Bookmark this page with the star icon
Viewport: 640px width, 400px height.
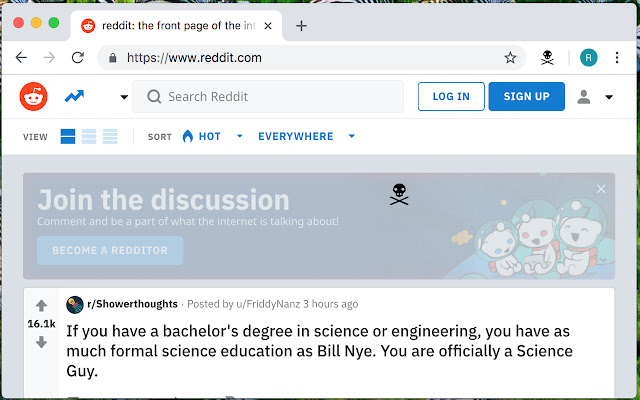(510, 57)
